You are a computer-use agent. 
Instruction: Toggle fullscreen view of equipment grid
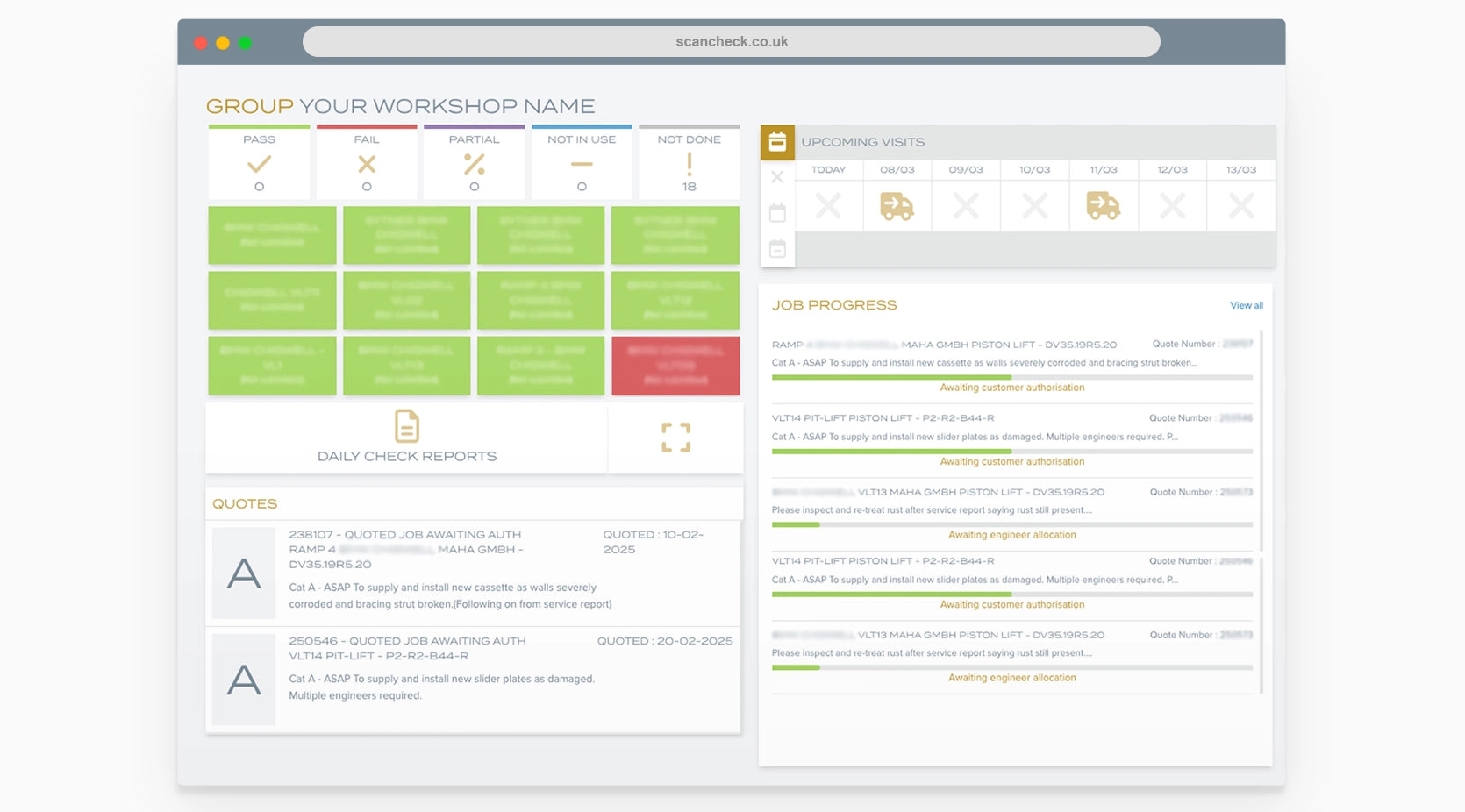pyautogui.click(x=675, y=438)
